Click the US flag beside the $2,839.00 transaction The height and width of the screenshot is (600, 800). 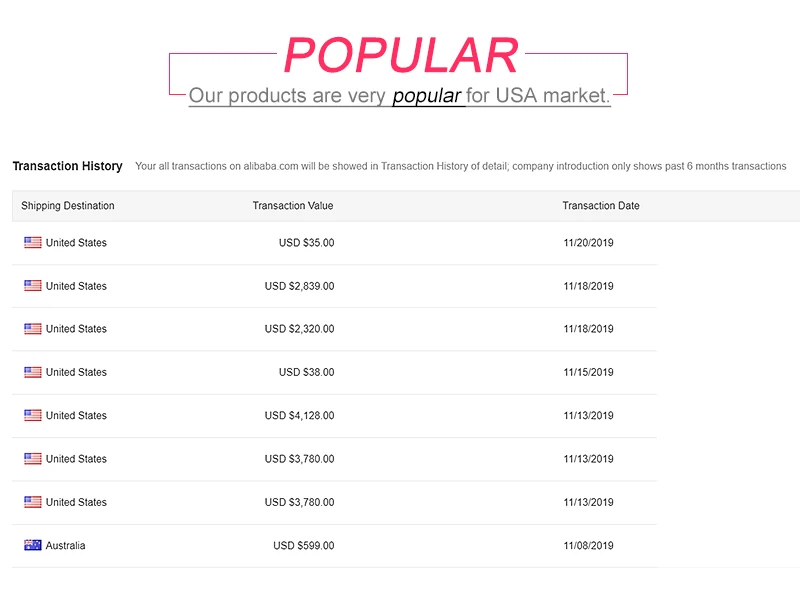(x=33, y=286)
